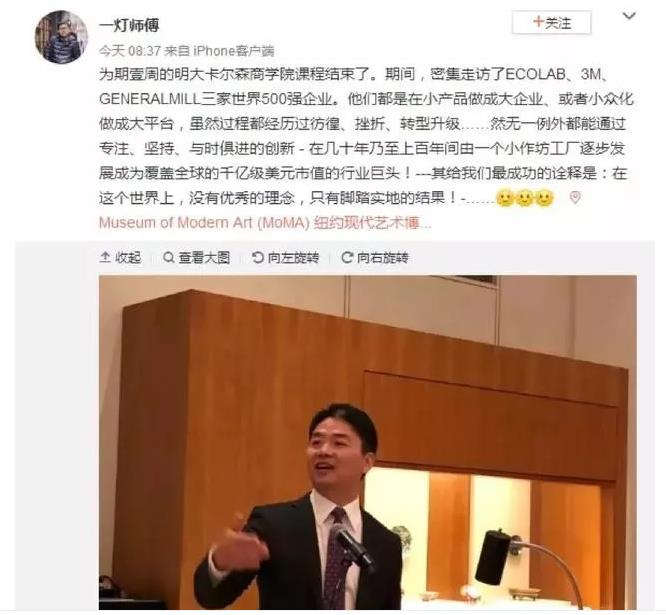
Task: Click the 今天 08:37 timestamp
Action: (x=130, y=51)
